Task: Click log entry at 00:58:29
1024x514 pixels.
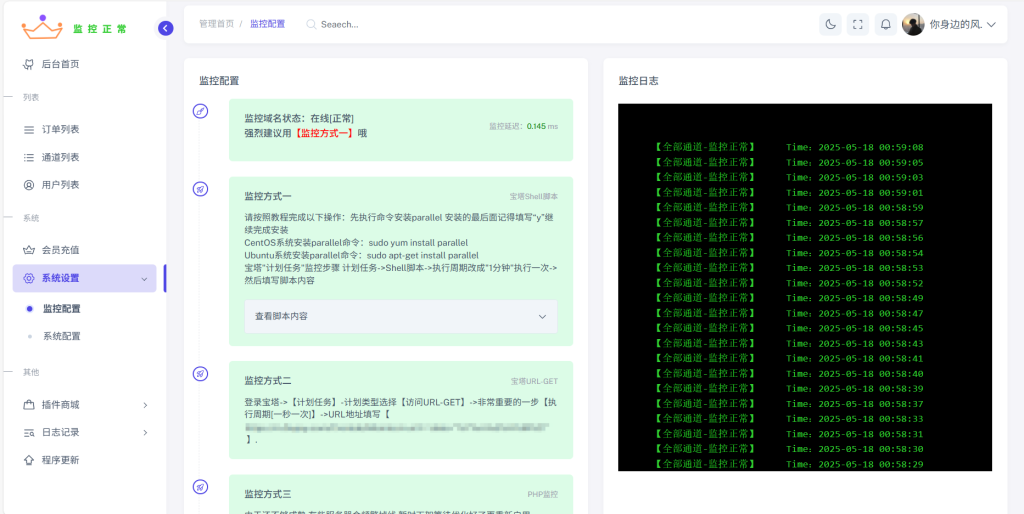Action: [788, 464]
